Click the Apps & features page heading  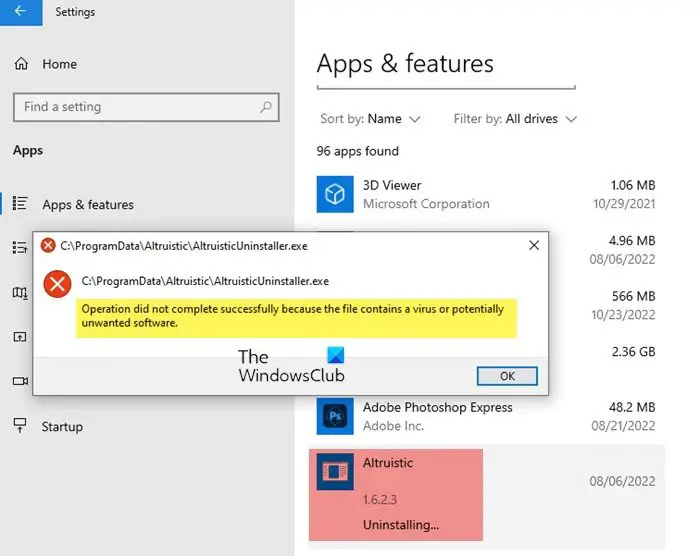point(405,63)
